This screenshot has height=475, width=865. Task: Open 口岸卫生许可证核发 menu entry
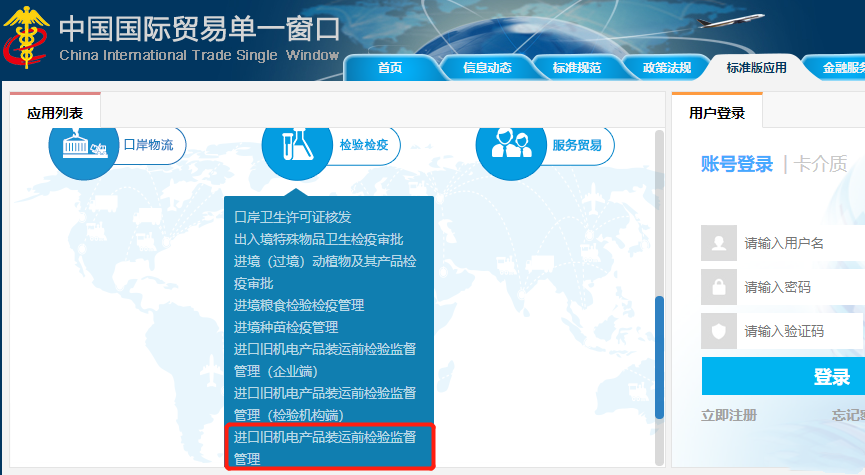[292, 217]
